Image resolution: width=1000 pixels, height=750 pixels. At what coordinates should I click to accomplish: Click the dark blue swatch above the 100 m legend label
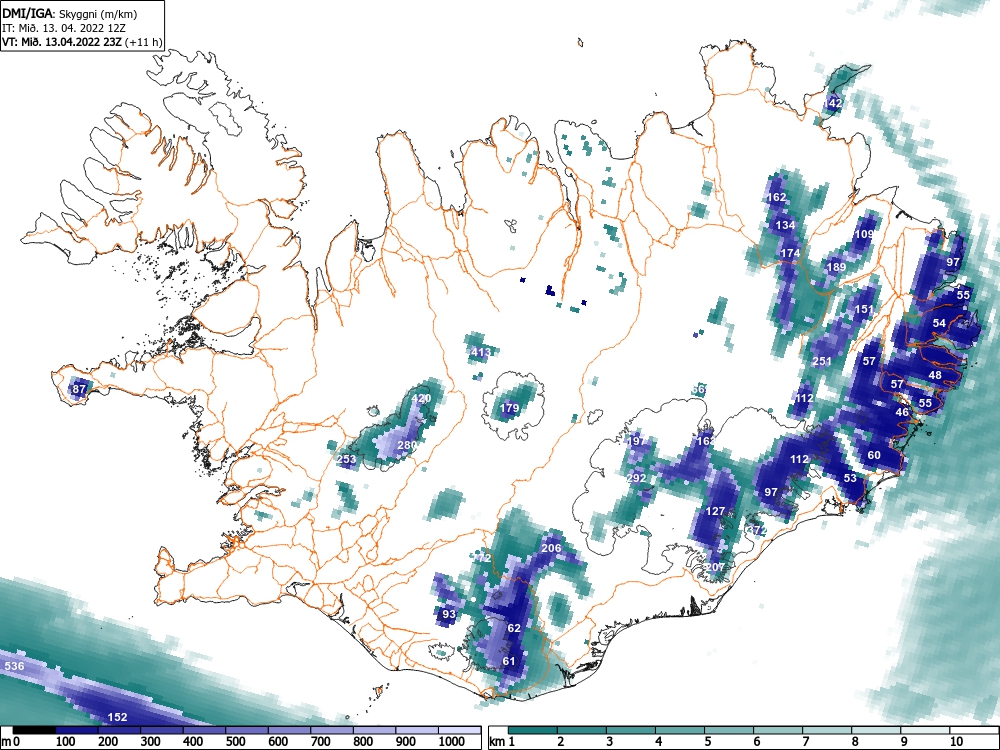coord(77,730)
